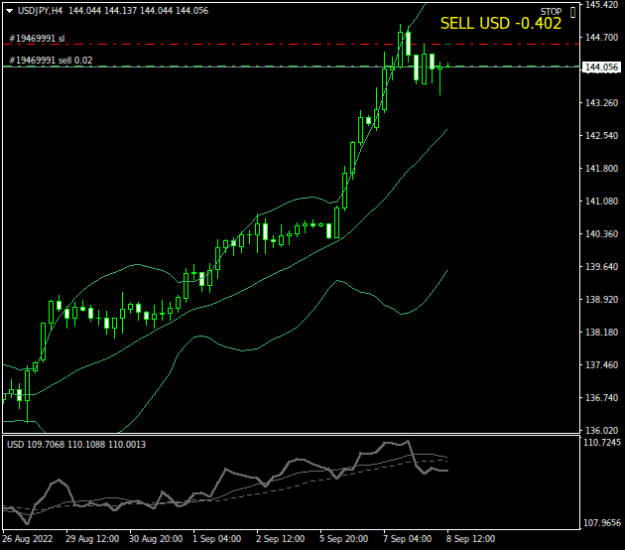This screenshot has height=550, width=625.
Task: Select the #19469991 sell 0.02 order label
Action: tap(51, 61)
